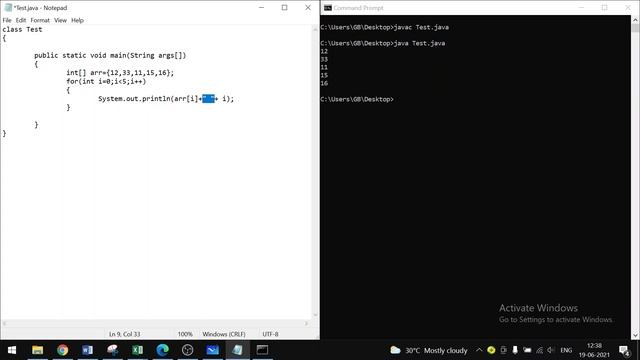This screenshot has width=640, height=360.
Task: Click 'java Test.java' command line text
Action: [x=419, y=43]
